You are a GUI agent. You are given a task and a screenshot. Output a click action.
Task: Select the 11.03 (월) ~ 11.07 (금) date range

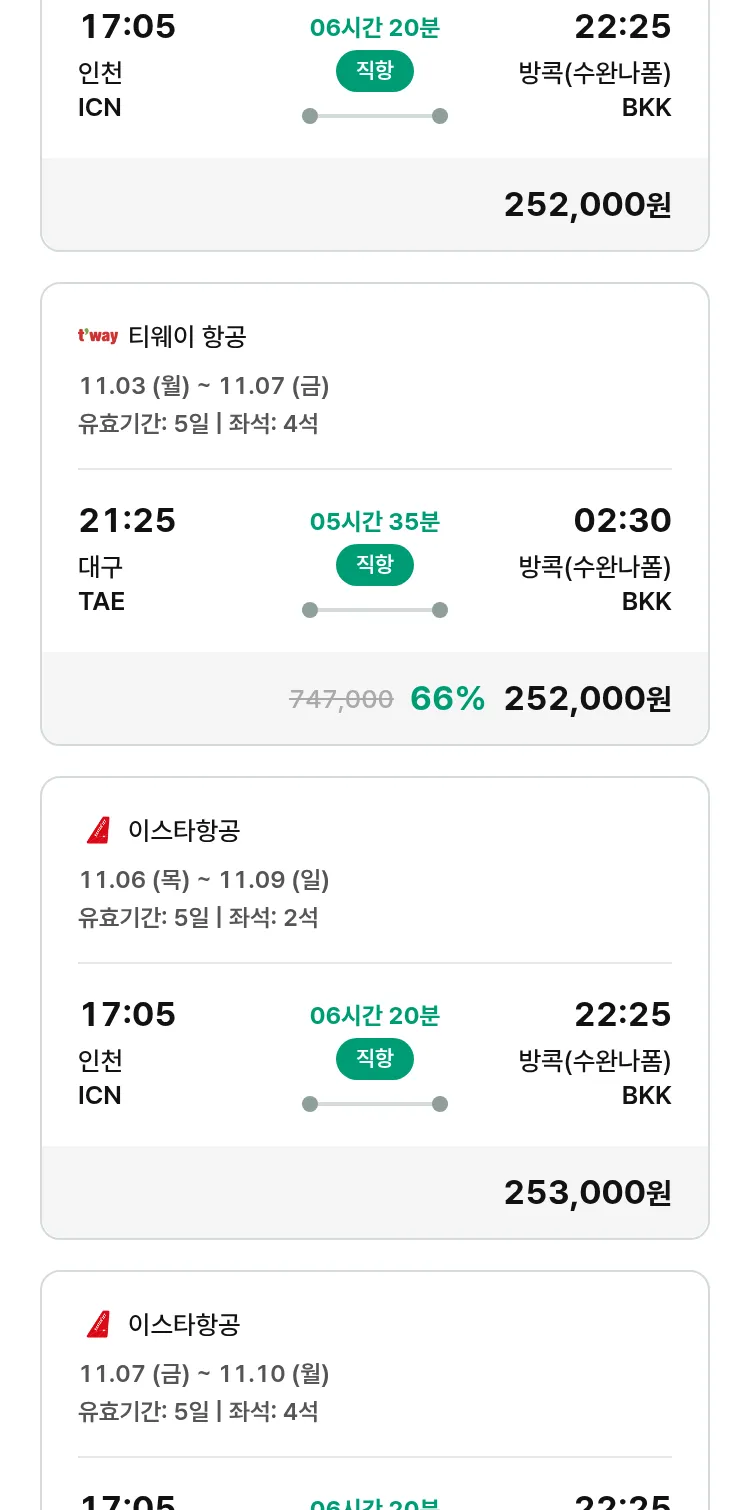204,386
